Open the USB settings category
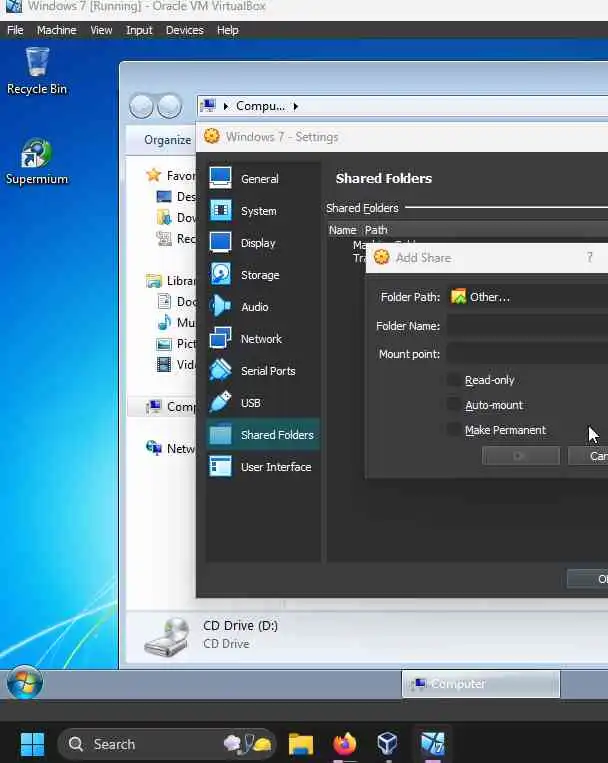The height and width of the screenshot is (763, 608). pos(263,403)
